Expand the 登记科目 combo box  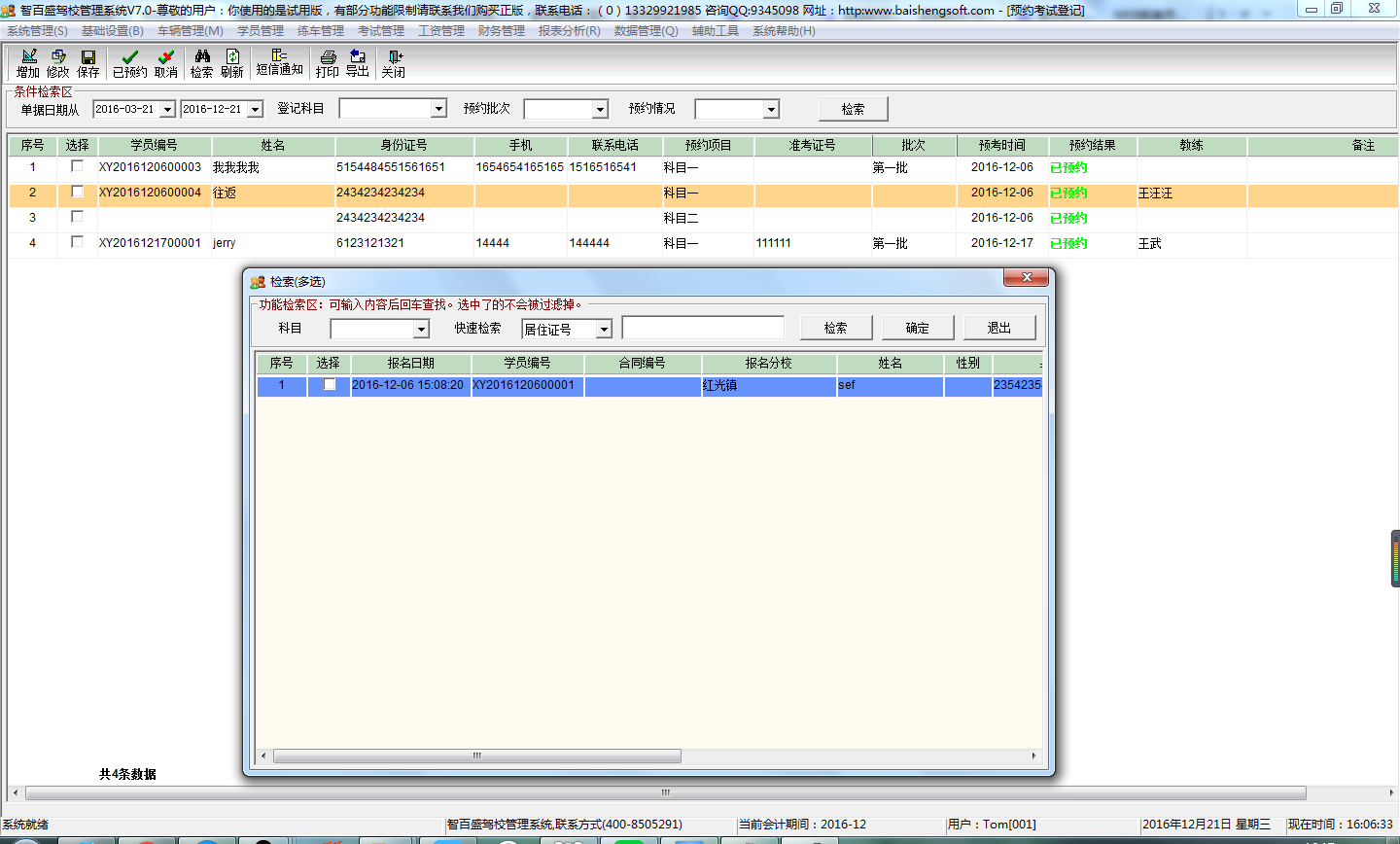(x=438, y=109)
